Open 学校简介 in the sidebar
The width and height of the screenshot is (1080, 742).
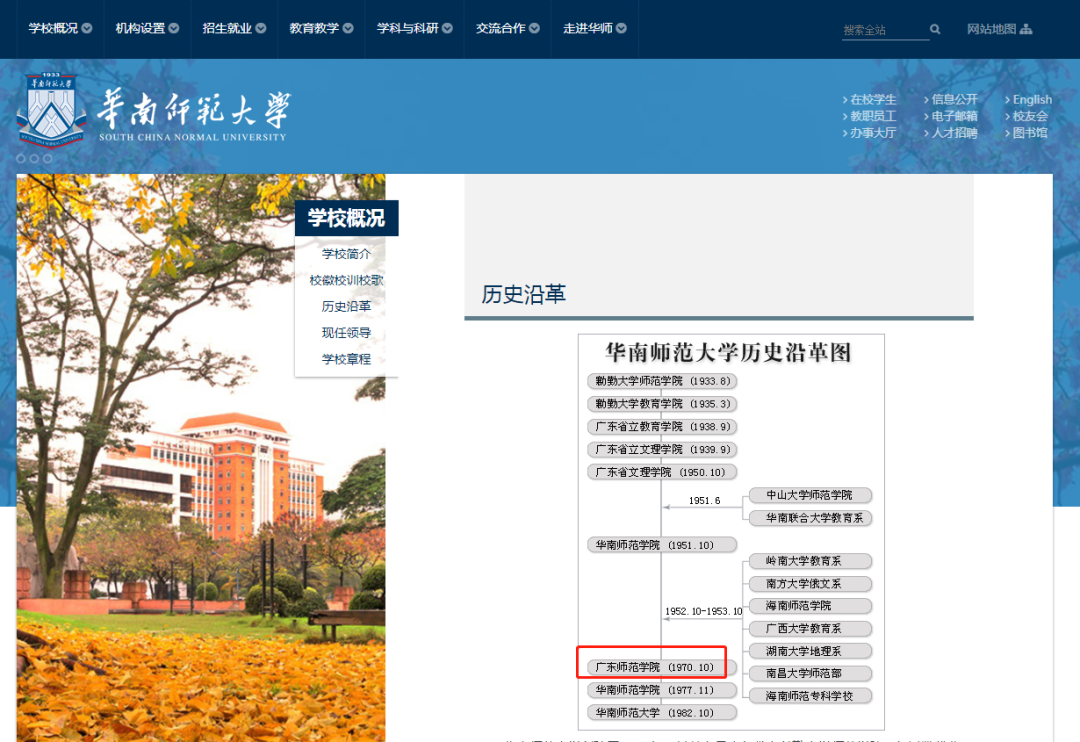346,254
